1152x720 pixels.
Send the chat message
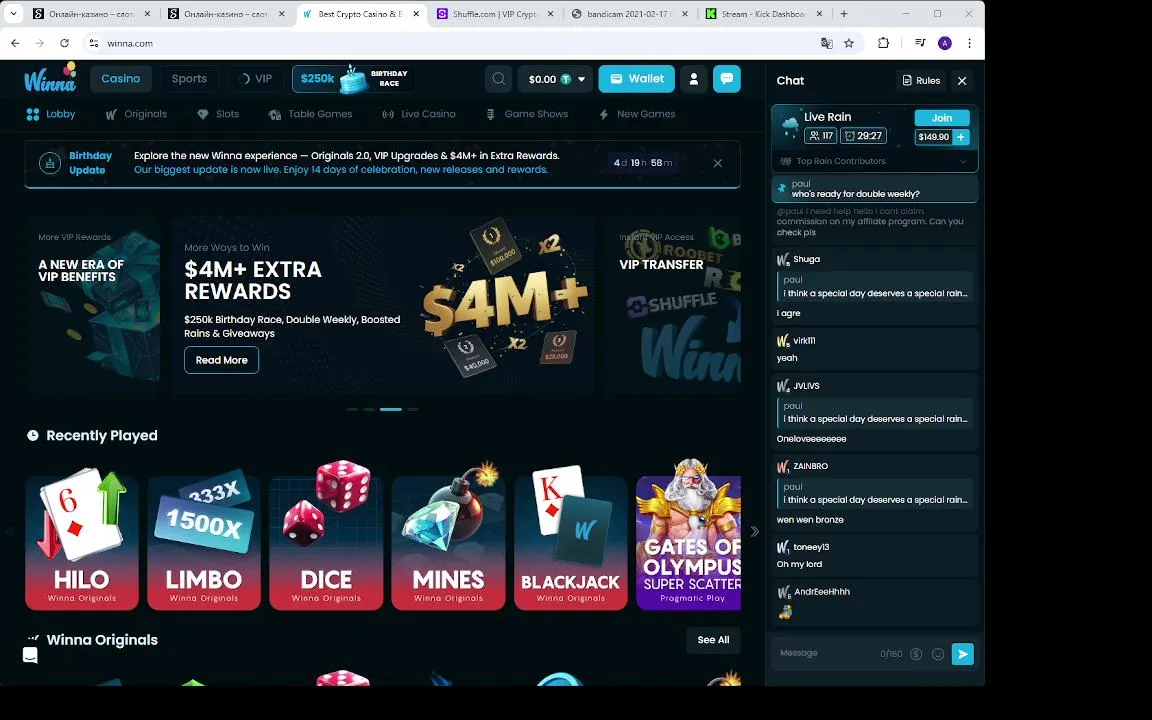click(962, 654)
